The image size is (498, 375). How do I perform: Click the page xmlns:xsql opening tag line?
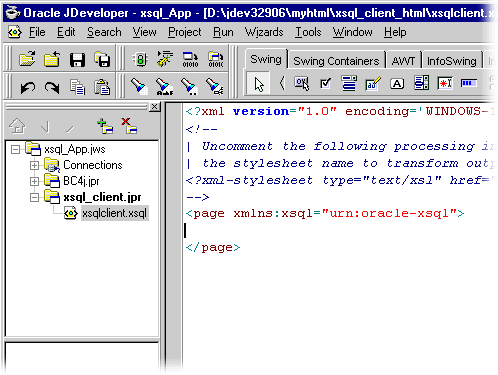[x=325, y=213]
